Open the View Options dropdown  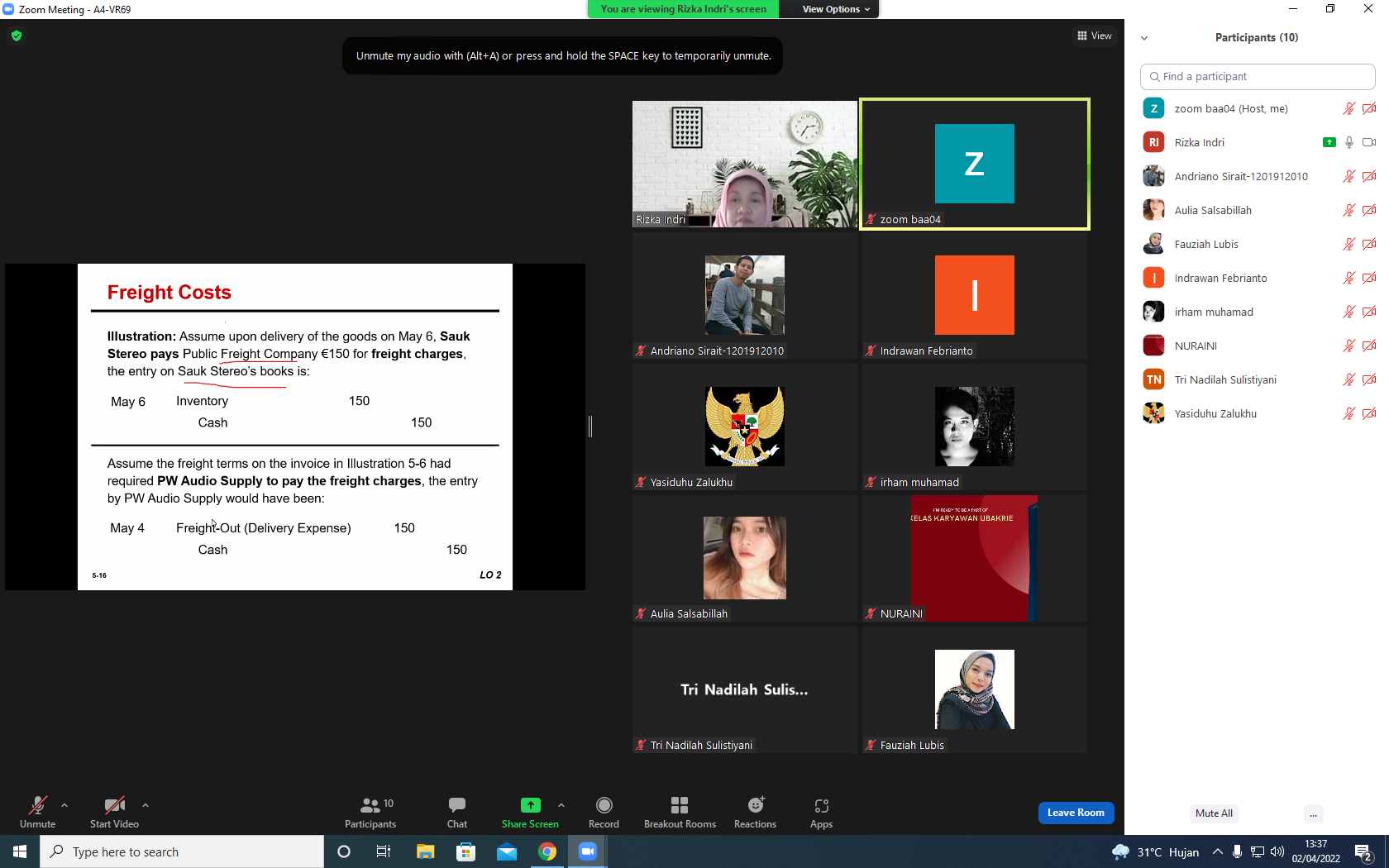836,9
